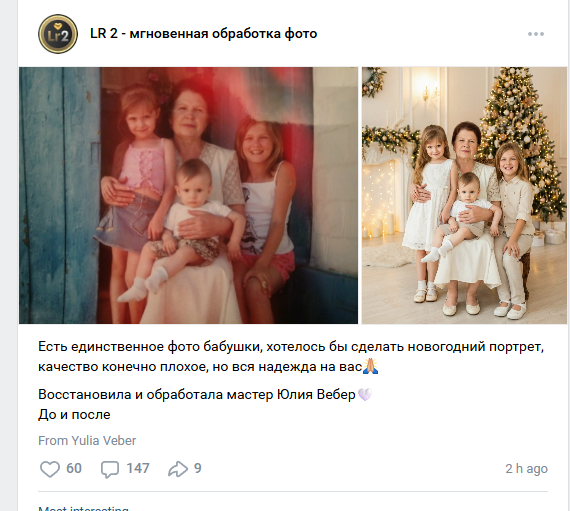Viewport: 570px width, 511px height.
Task: Open the "From Yulia Veber" author link
Action: tap(87, 440)
